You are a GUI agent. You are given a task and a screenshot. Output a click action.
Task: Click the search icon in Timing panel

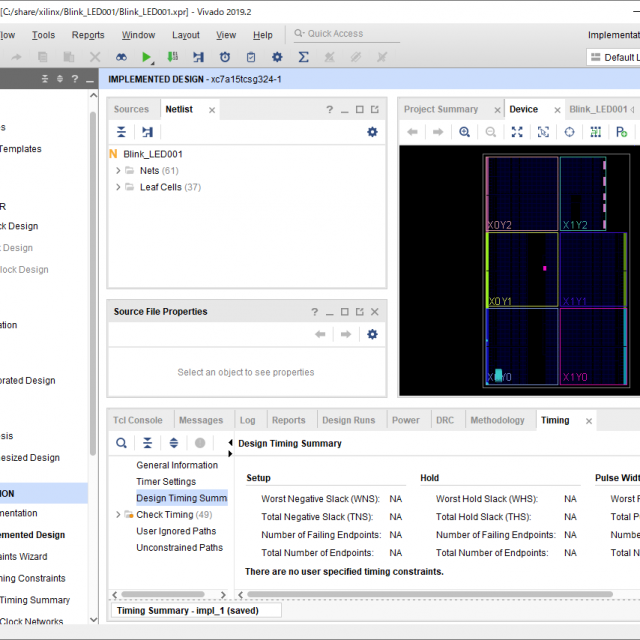121,443
